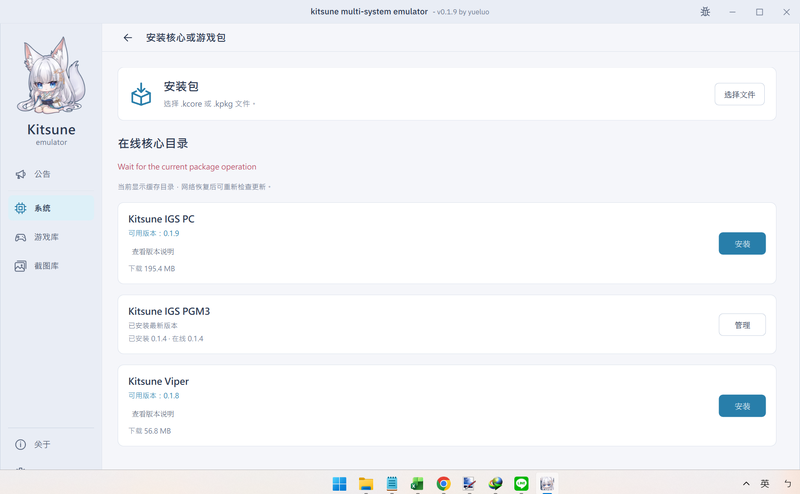
Task: Open Google Chrome from the taskbar
Action: click(x=443, y=483)
